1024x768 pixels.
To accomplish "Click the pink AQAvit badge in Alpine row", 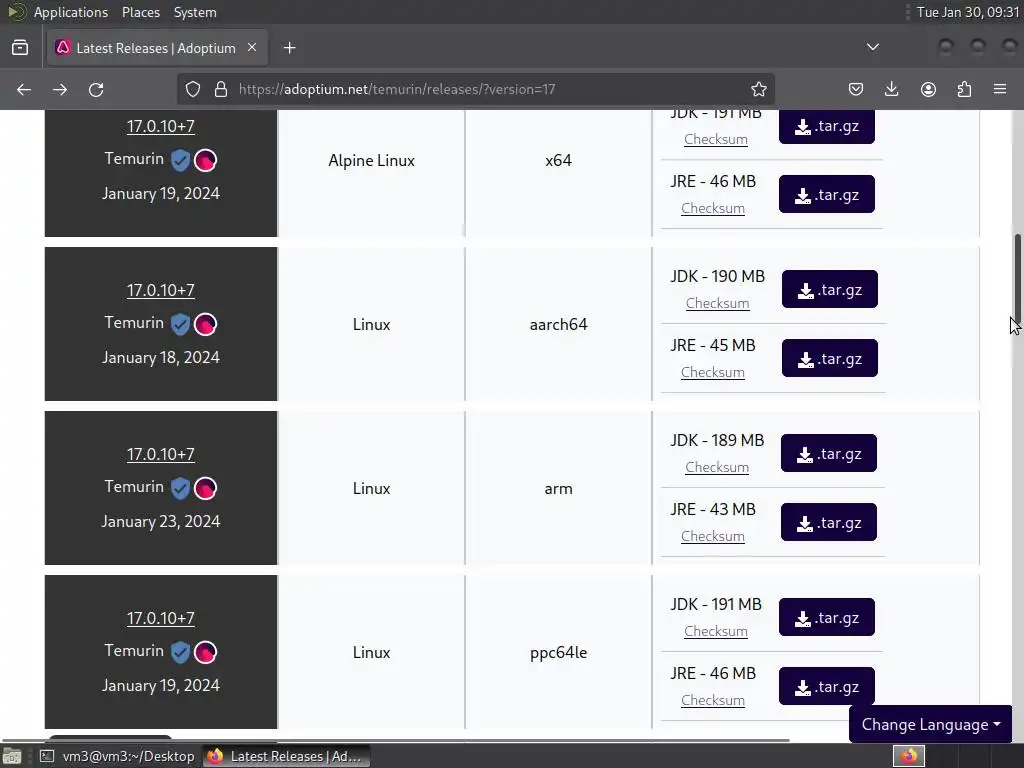I will coord(205,160).
